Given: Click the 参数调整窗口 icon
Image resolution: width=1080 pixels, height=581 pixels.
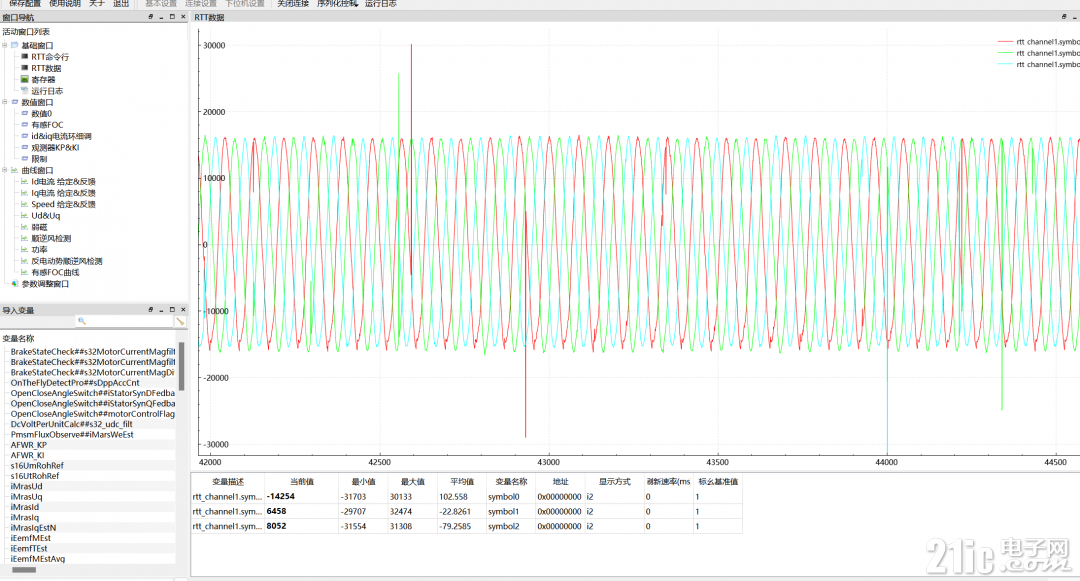Looking at the screenshot, I should click(14, 284).
